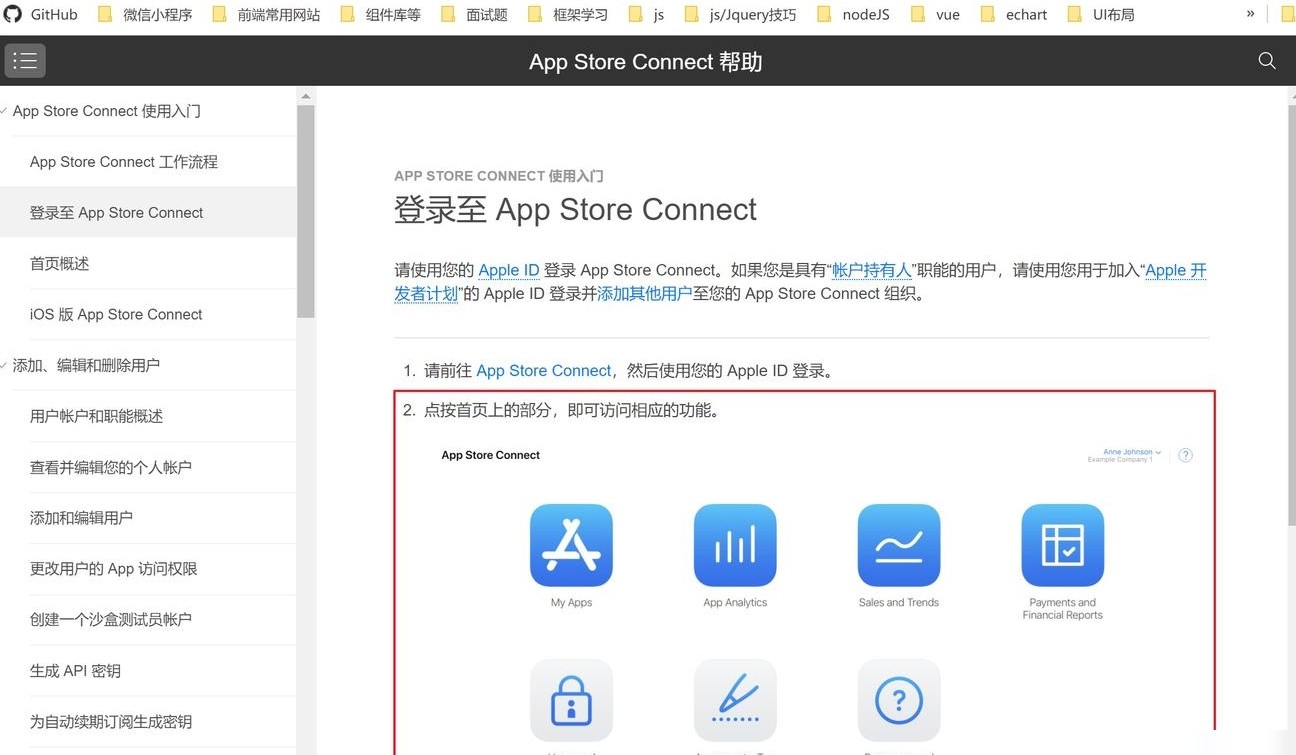
Task: Click the sidebar scrollbar up arrow
Action: pyautogui.click(x=306, y=96)
